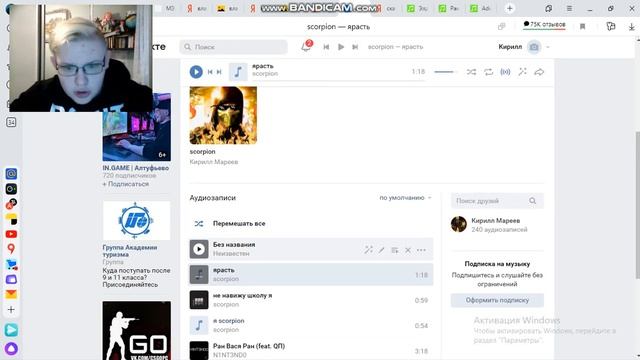The image size is (640, 360).
Task: Click Подписаться under IN.GAME ad
Action: pos(126,184)
